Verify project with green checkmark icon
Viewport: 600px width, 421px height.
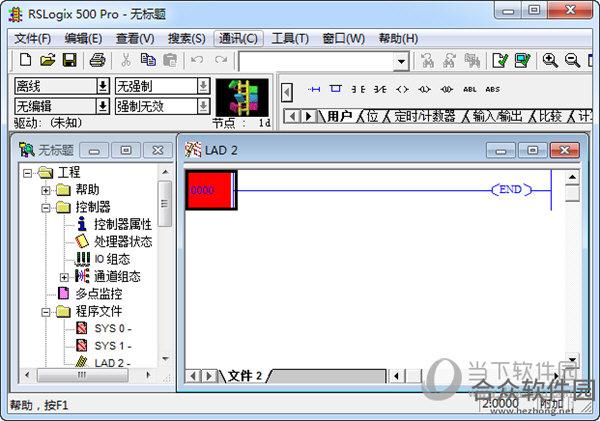click(x=522, y=60)
